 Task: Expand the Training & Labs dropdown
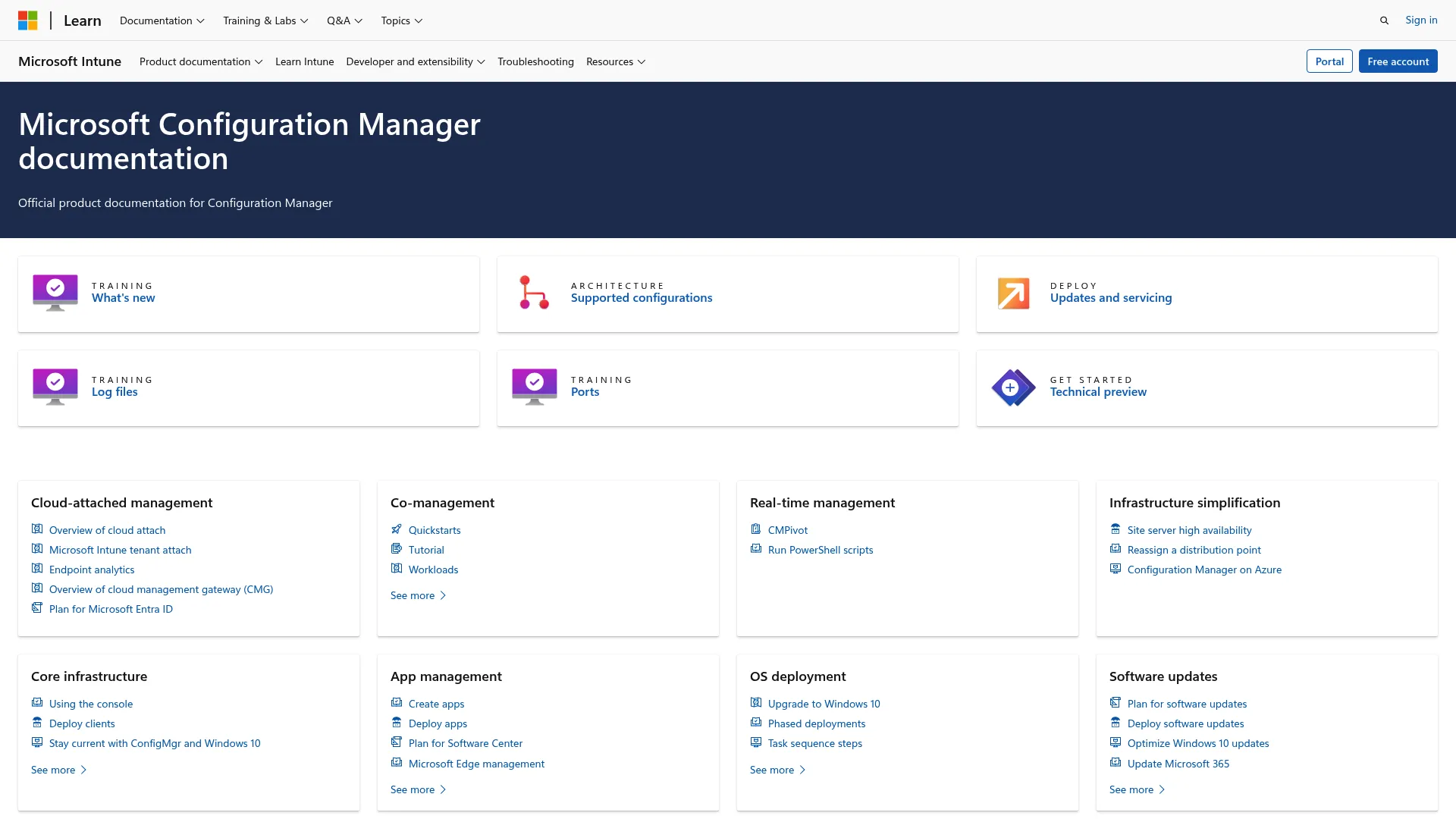pos(265,20)
